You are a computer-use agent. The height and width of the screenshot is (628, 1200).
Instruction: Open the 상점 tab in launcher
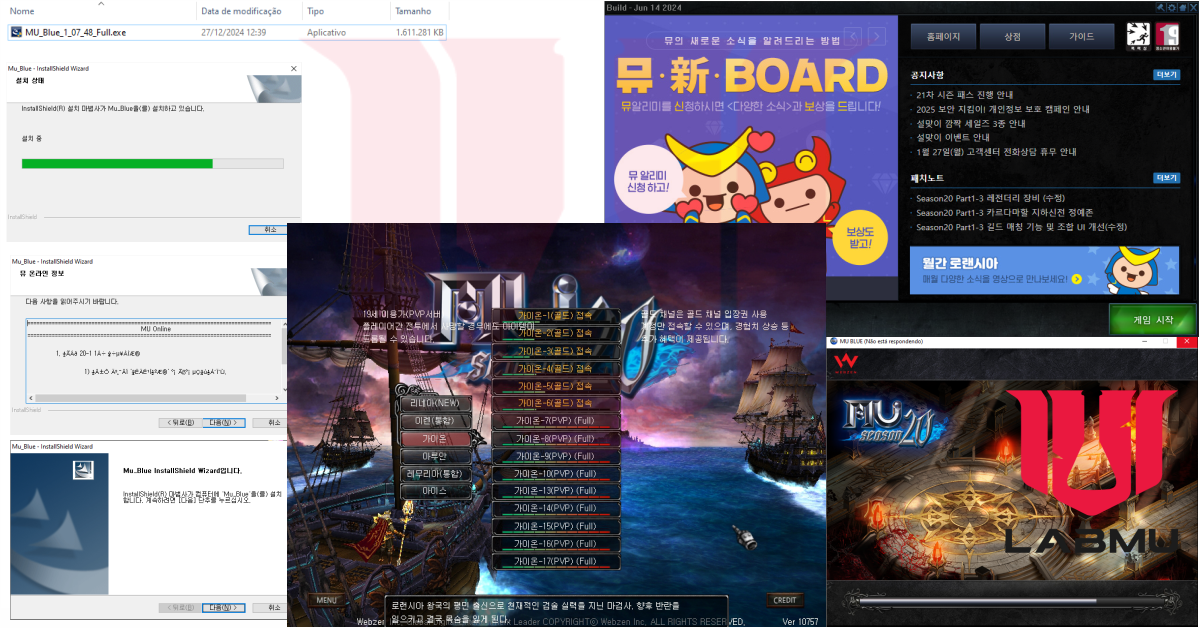pyautogui.click(x=1012, y=37)
